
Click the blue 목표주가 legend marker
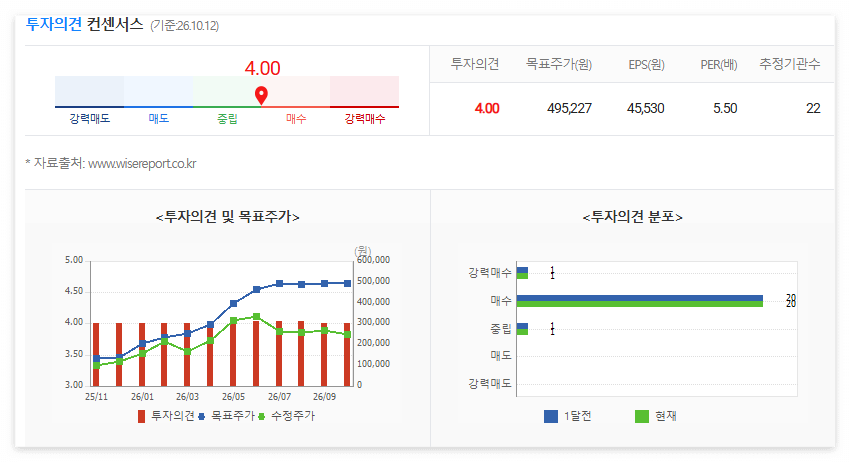pos(201,416)
